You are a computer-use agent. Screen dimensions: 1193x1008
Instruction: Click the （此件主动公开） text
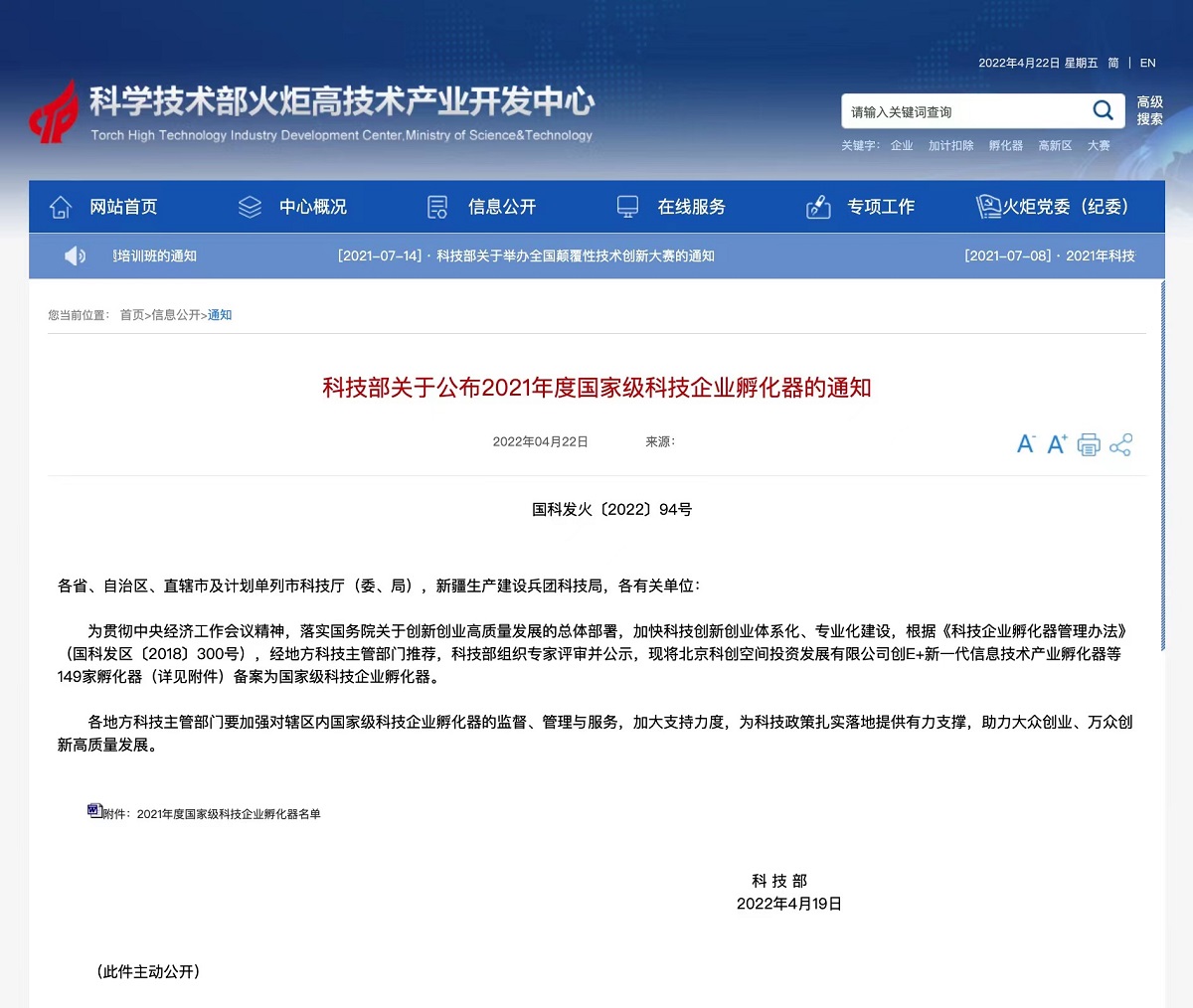(x=148, y=971)
